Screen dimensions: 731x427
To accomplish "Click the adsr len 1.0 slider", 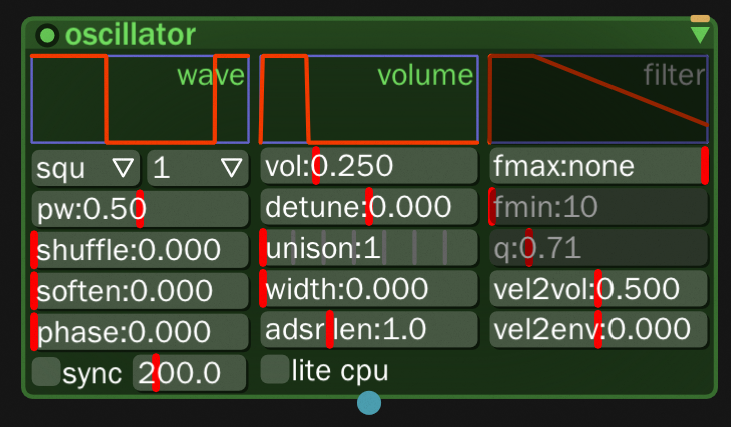I will point(369,329).
